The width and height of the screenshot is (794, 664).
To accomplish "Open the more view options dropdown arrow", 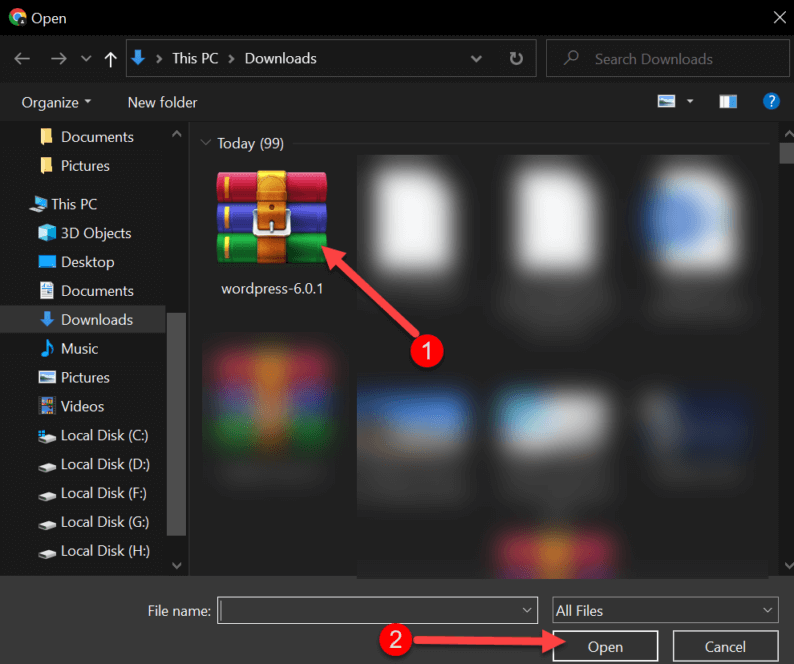I will pyautogui.click(x=690, y=101).
